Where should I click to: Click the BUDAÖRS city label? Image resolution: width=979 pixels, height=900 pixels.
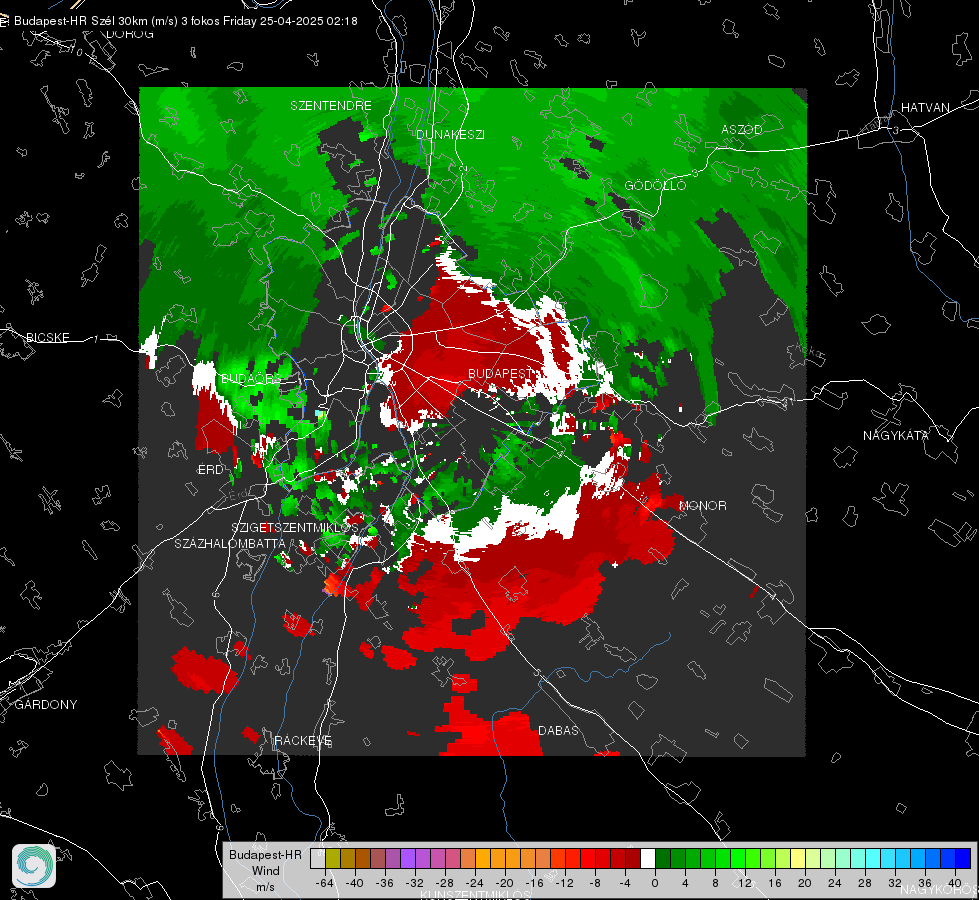click(252, 379)
